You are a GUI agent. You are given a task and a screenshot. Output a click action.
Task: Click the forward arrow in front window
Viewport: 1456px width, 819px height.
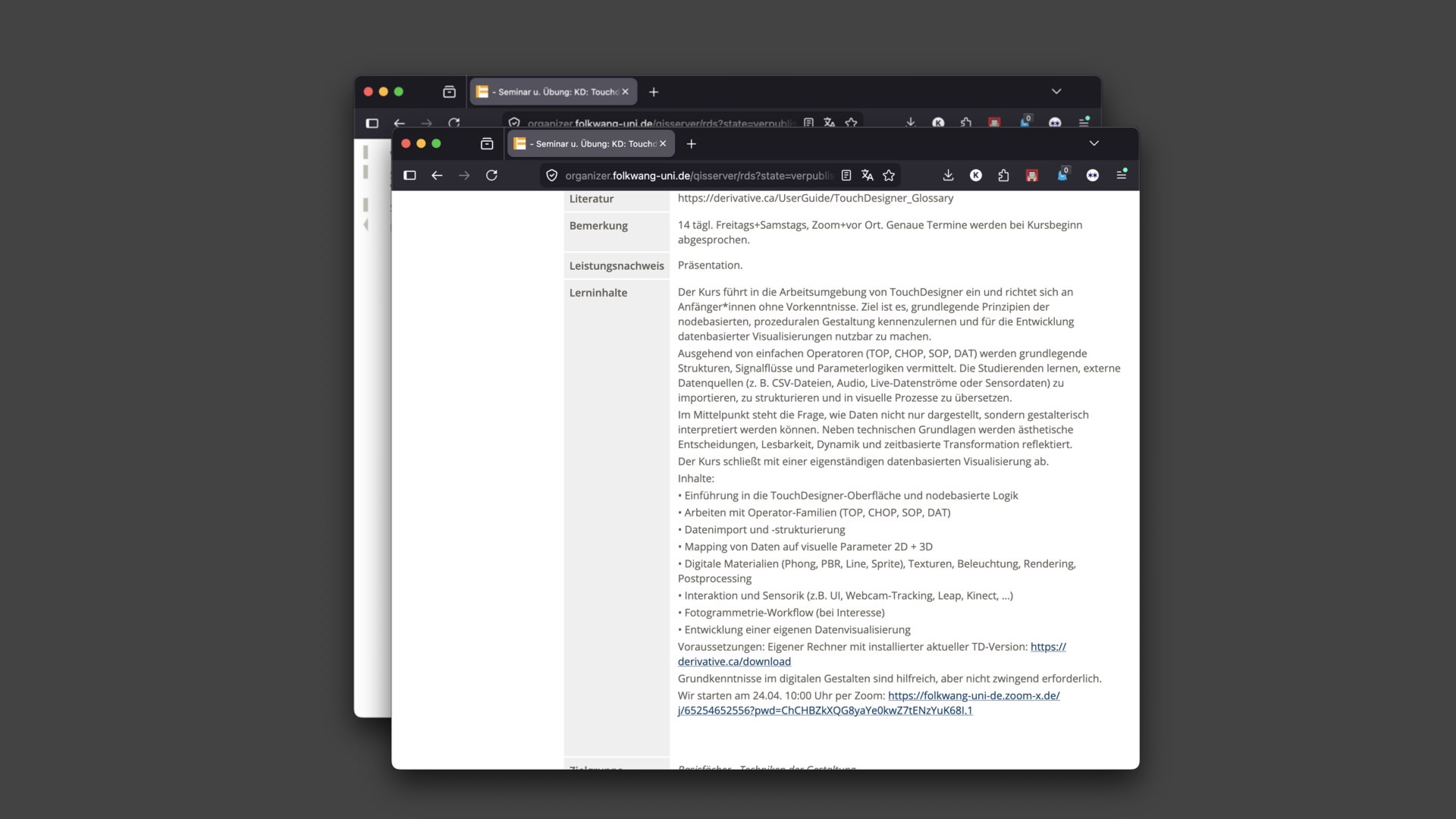tap(464, 175)
